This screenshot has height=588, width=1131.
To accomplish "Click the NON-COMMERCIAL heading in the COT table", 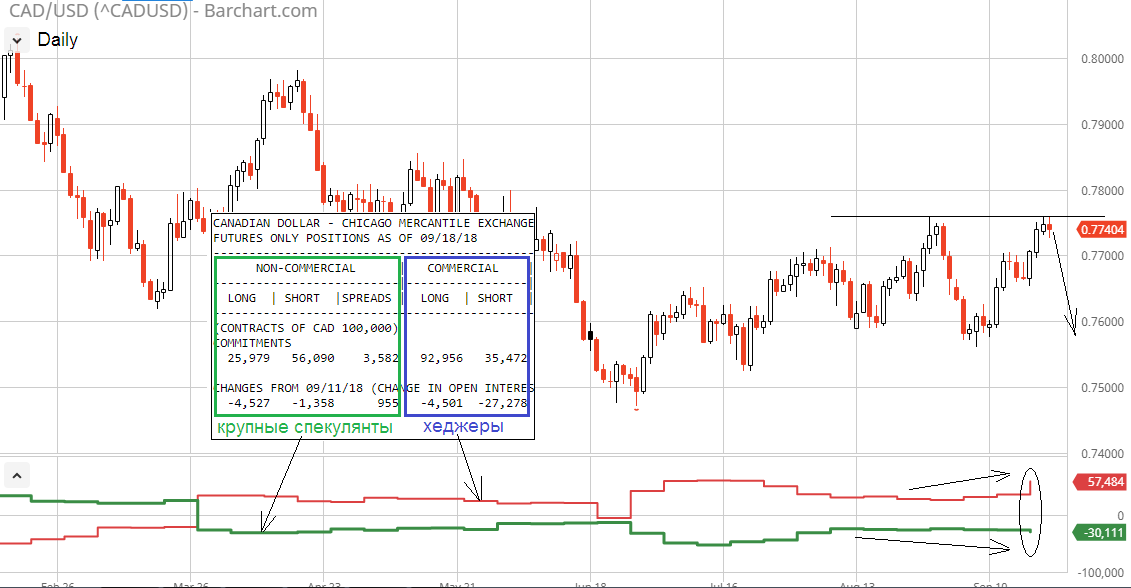I will [x=305, y=268].
